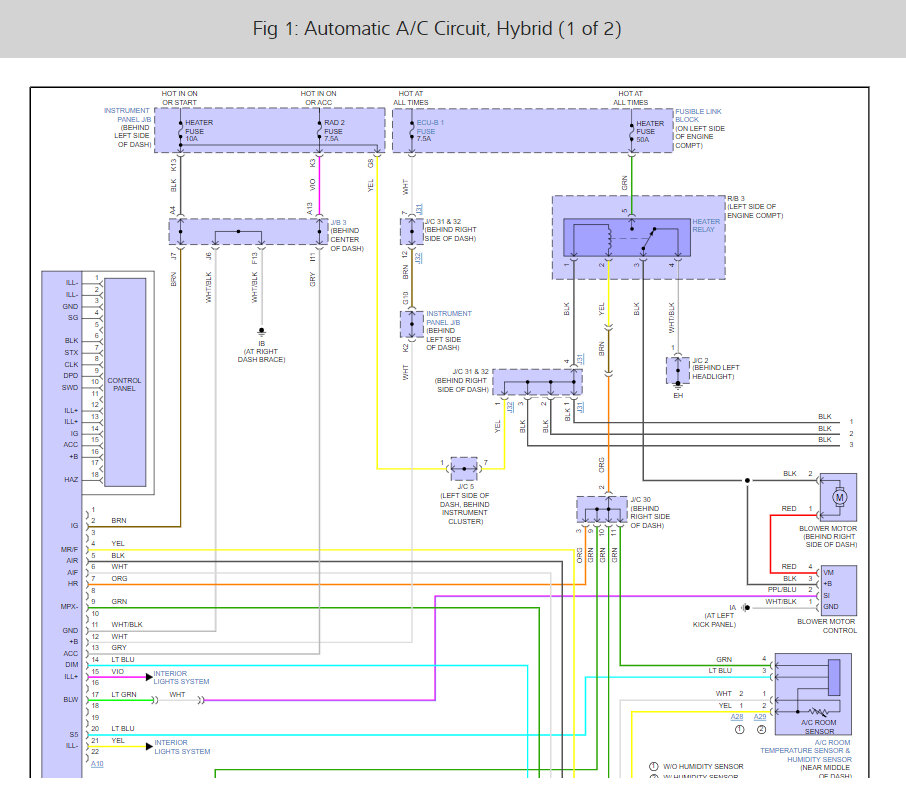Click the J/C 5 connector symbol
This screenshot has width=906, height=806.
[464, 469]
